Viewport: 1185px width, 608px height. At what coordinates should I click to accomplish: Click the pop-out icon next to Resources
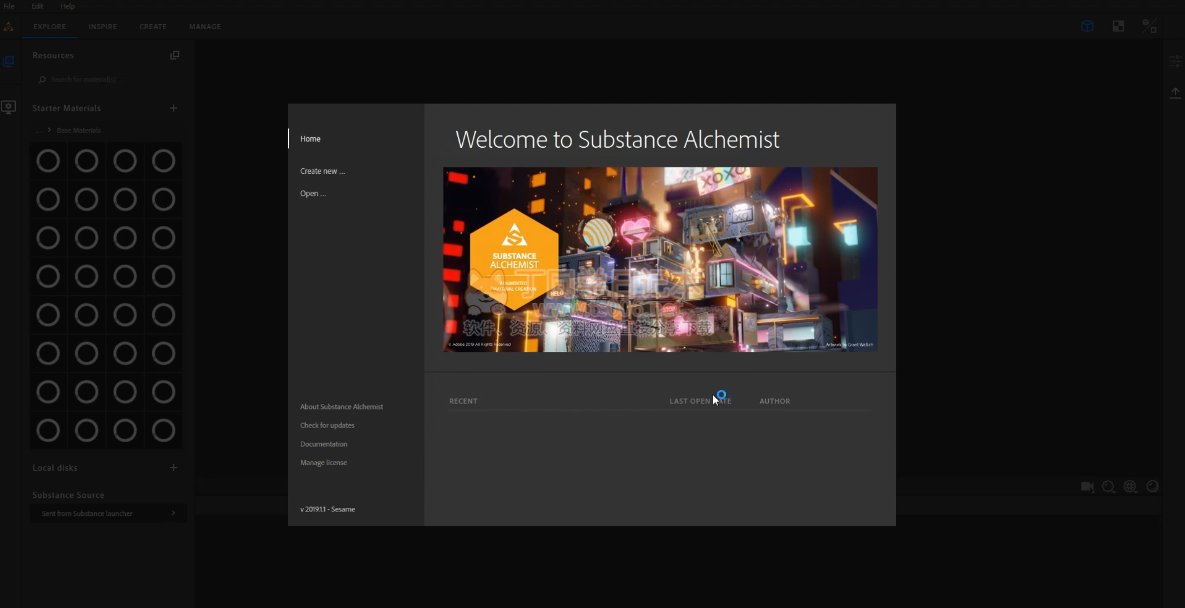click(x=175, y=56)
